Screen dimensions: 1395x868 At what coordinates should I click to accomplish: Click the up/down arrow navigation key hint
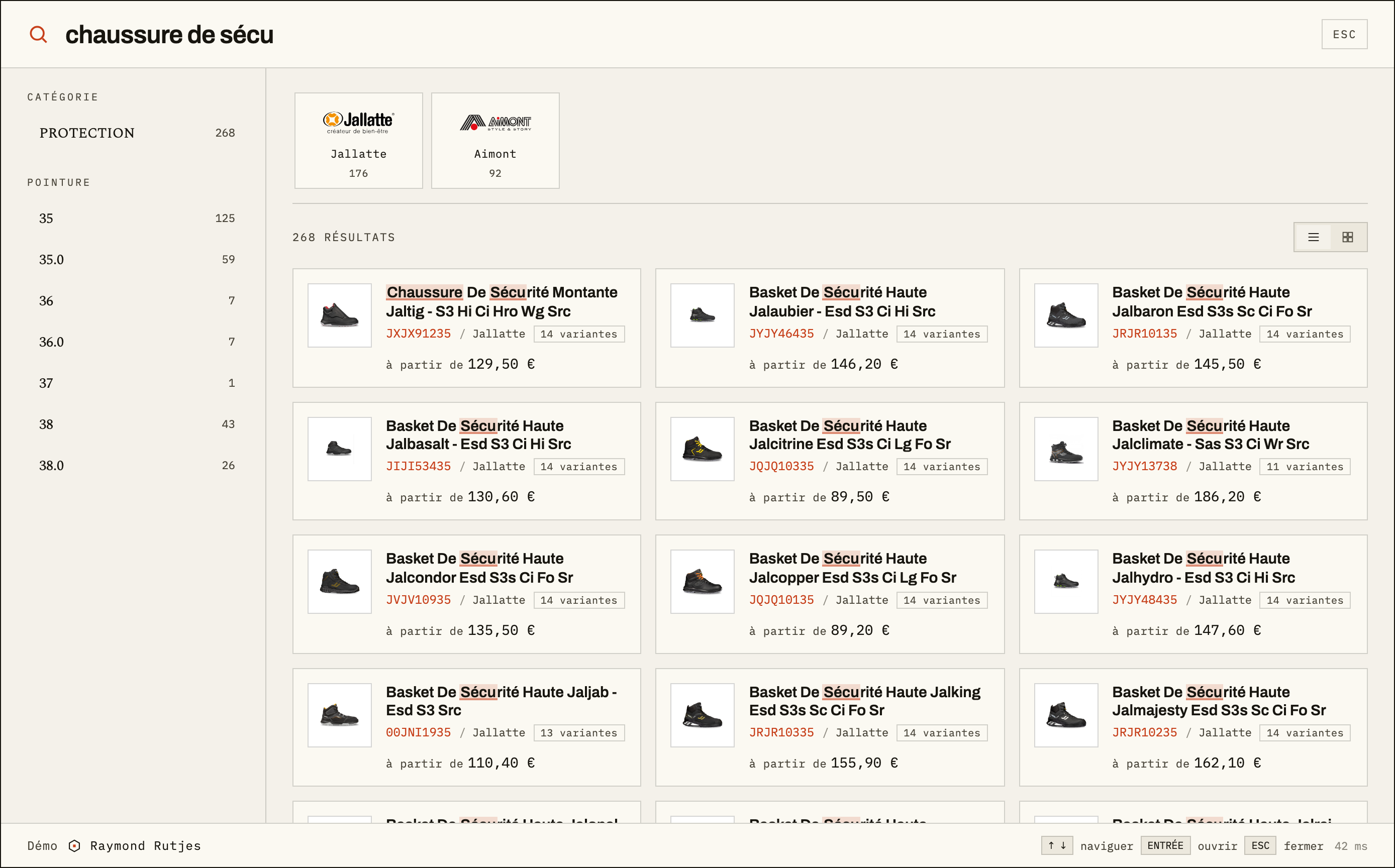coord(1057,845)
